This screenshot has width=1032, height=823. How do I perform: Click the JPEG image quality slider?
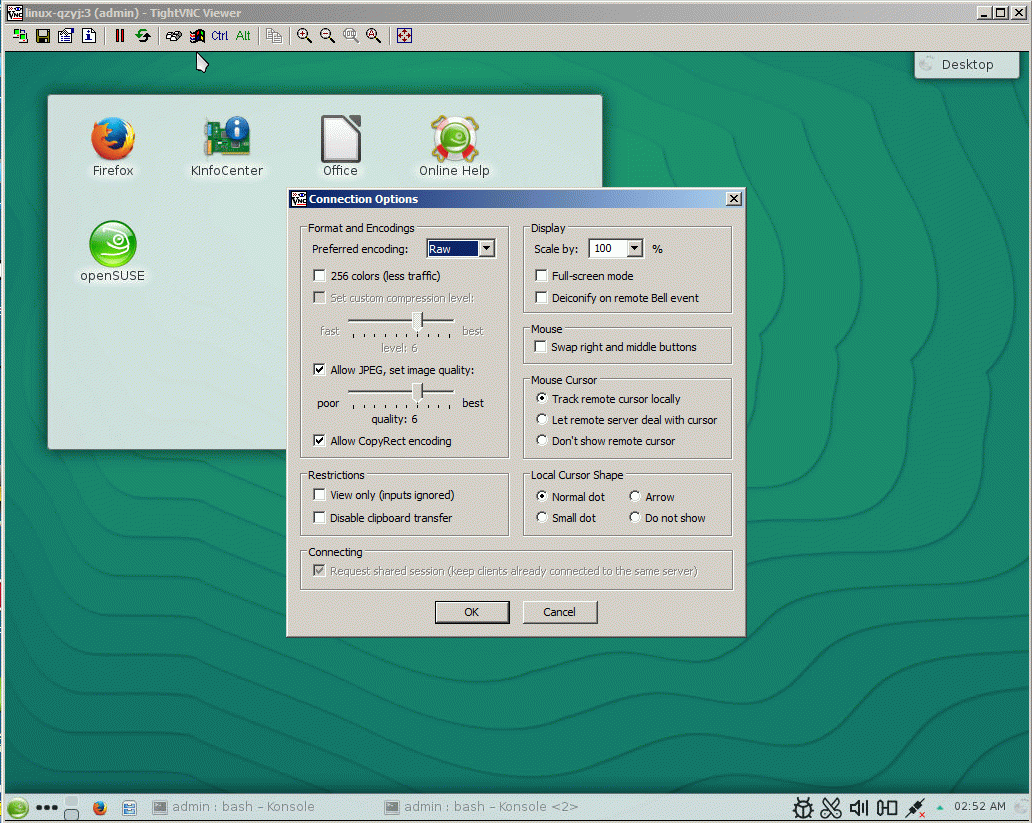pyautogui.click(x=417, y=391)
